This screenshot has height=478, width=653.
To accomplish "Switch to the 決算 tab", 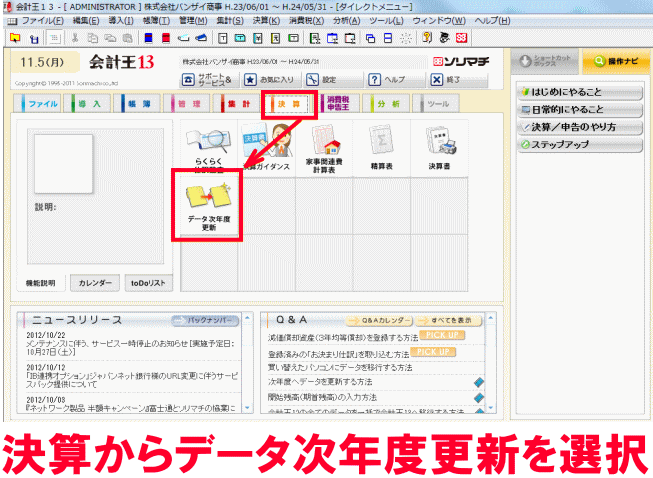I will (288, 104).
